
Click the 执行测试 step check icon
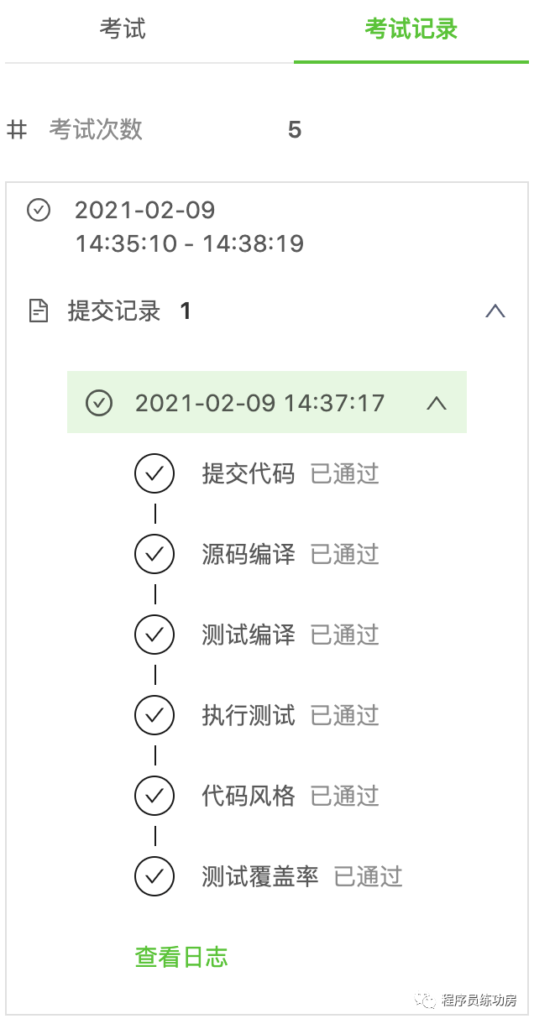pyautogui.click(x=155, y=715)
